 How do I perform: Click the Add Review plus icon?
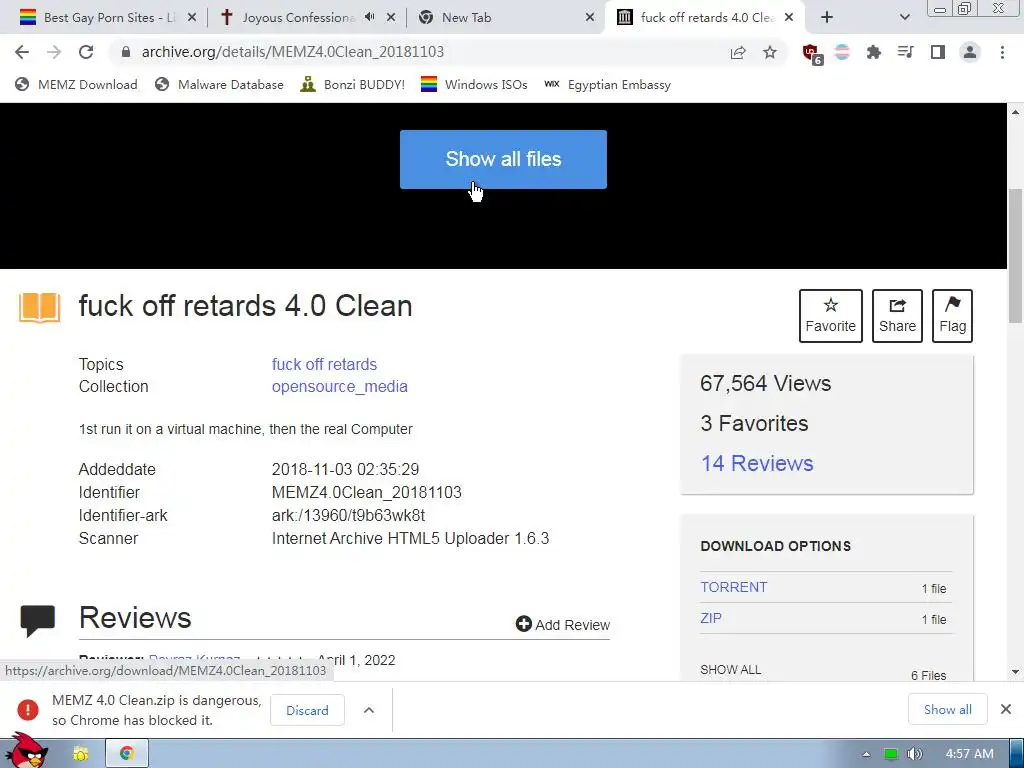523,624
